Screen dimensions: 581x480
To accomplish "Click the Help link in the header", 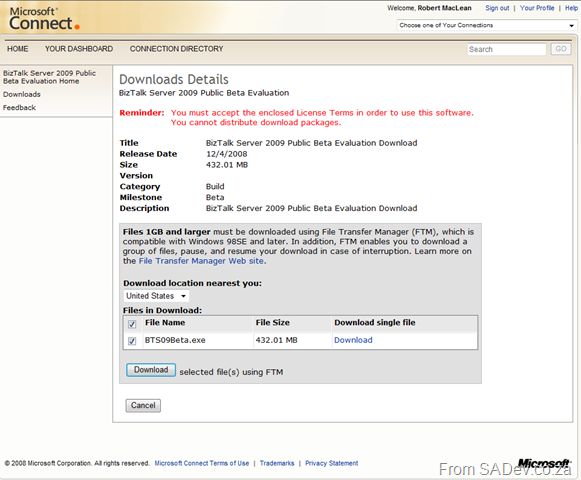I will click(571, 8).
